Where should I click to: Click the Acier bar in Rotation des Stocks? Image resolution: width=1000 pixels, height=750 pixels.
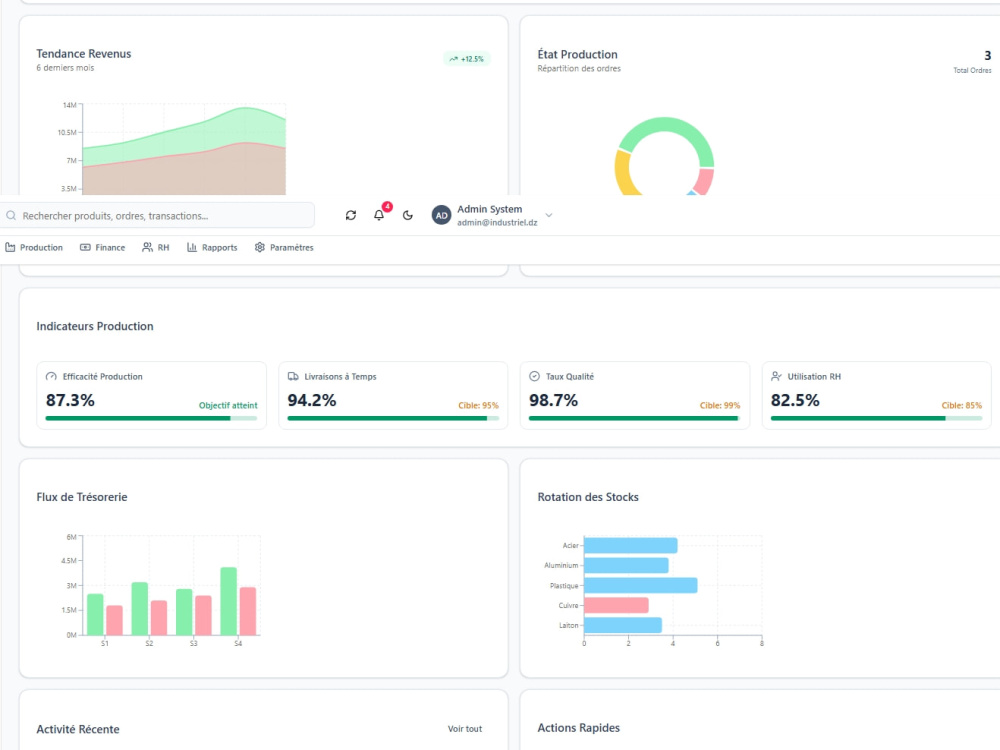631,545
